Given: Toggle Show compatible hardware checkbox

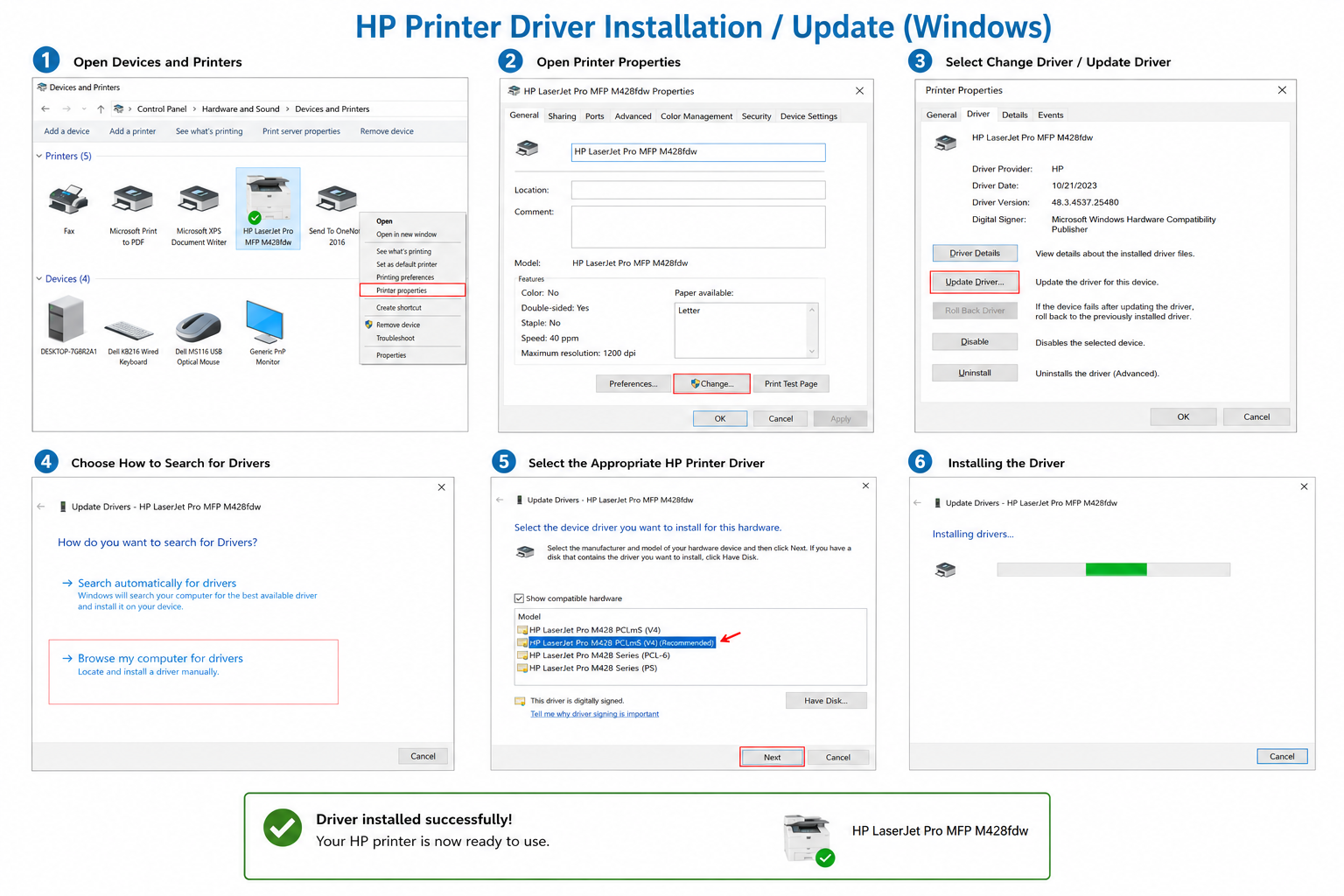Looking at the screenshot, I should pyautogui.click(x=519, y=598).
